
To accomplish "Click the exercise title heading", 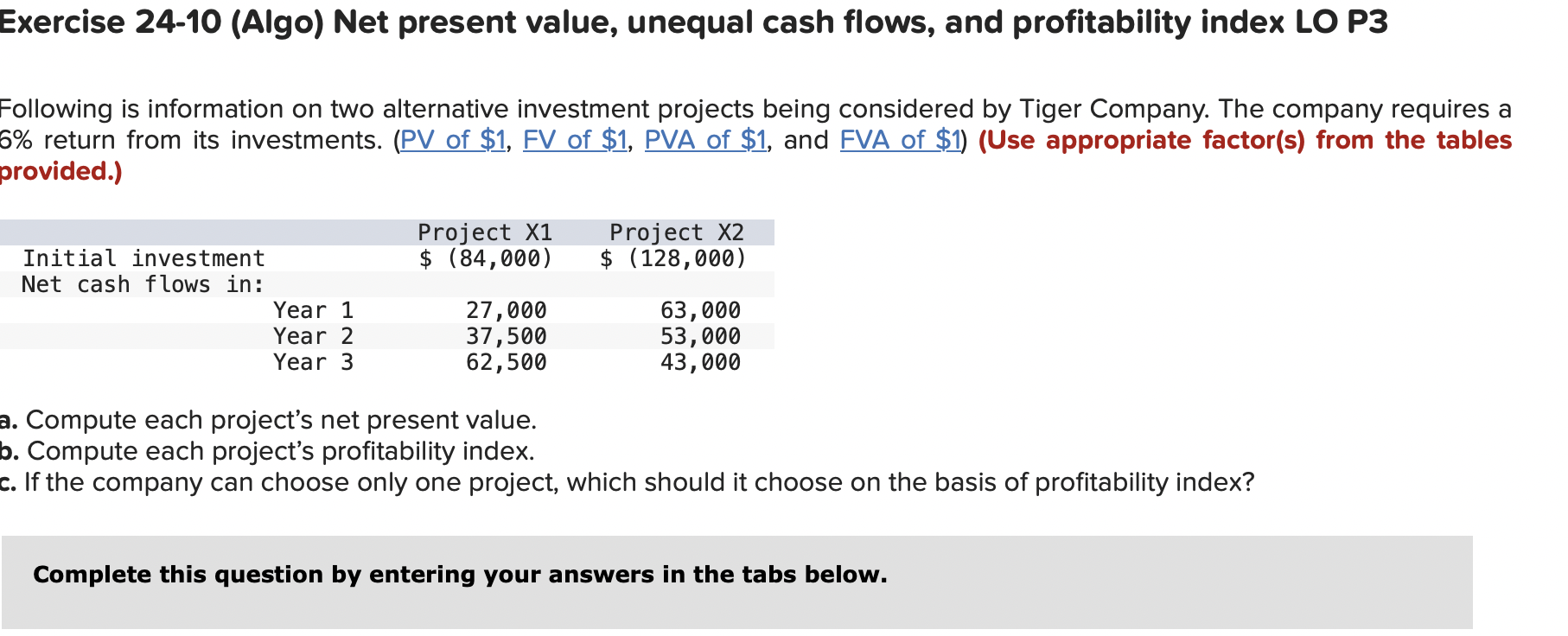I will coord(693,22).
